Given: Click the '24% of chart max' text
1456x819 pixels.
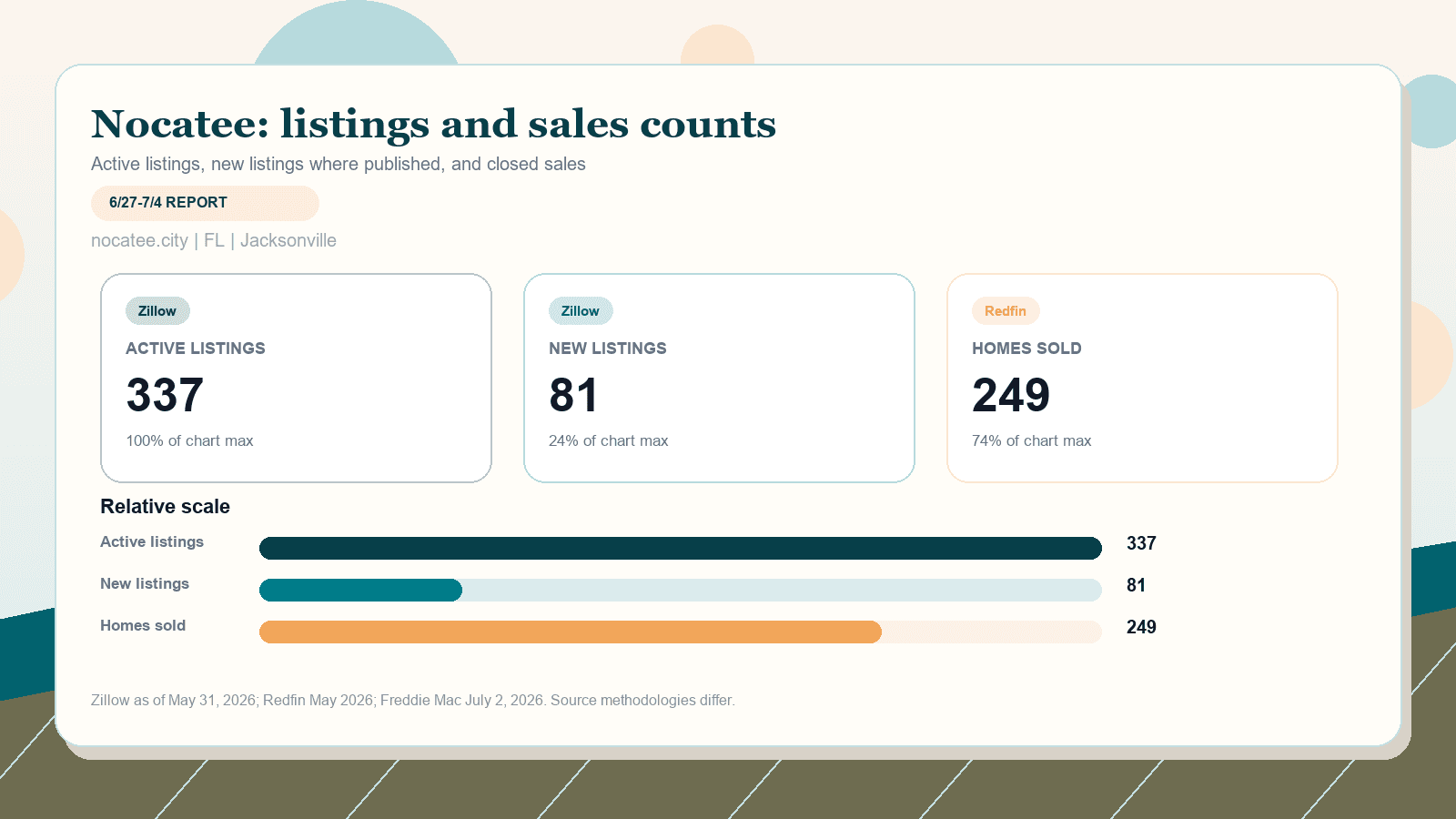Looking at the screenshot, I should click(x=609, y=440).
